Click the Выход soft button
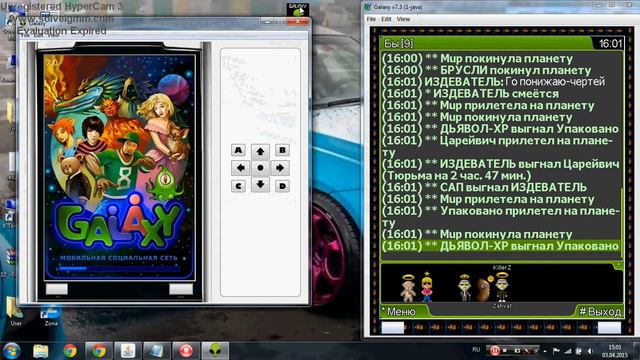This screenshot has width=640, height=360. (x=600, y=311)
